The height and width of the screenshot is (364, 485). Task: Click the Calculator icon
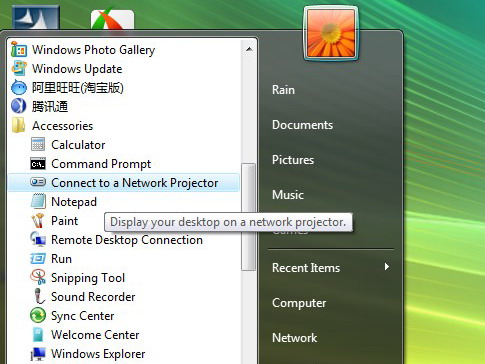(x=38, y=145)
